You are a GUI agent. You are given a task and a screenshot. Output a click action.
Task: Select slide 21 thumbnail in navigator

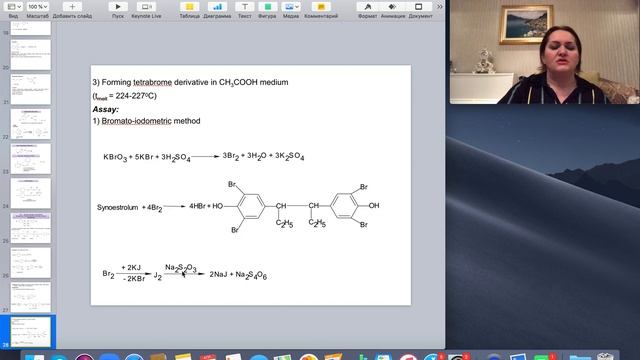coord(31,89)
